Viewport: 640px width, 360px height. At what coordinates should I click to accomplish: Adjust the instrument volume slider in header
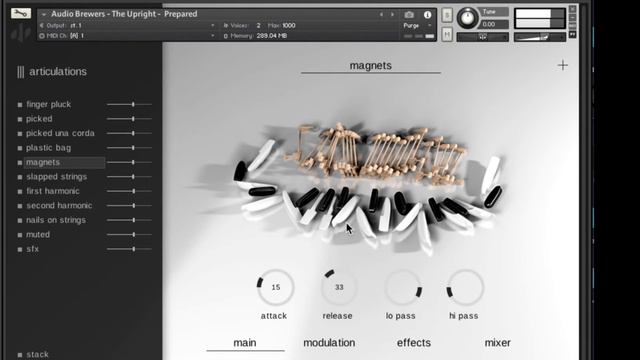click(540, 37)
